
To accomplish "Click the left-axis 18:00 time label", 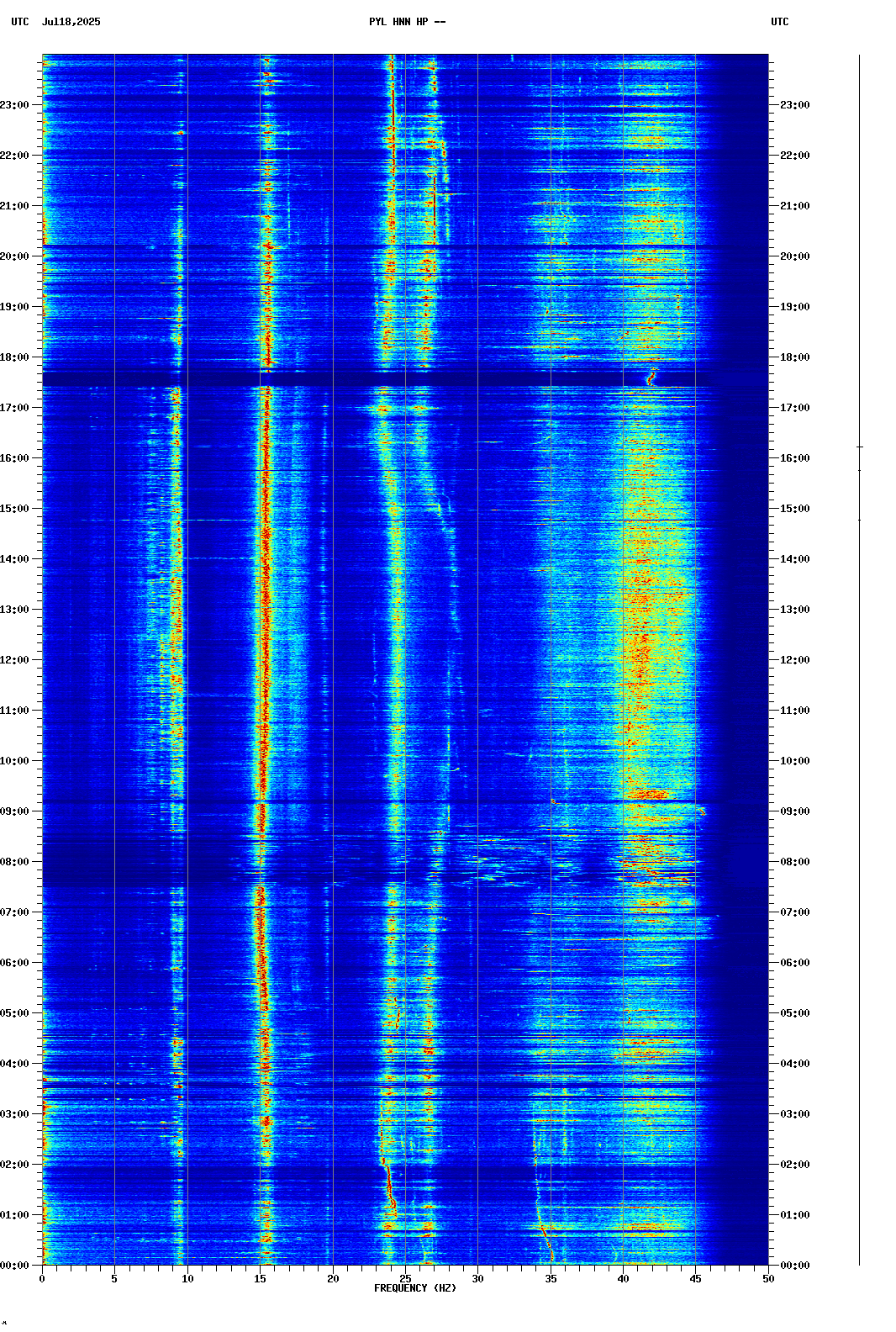I will click(14, 357).
